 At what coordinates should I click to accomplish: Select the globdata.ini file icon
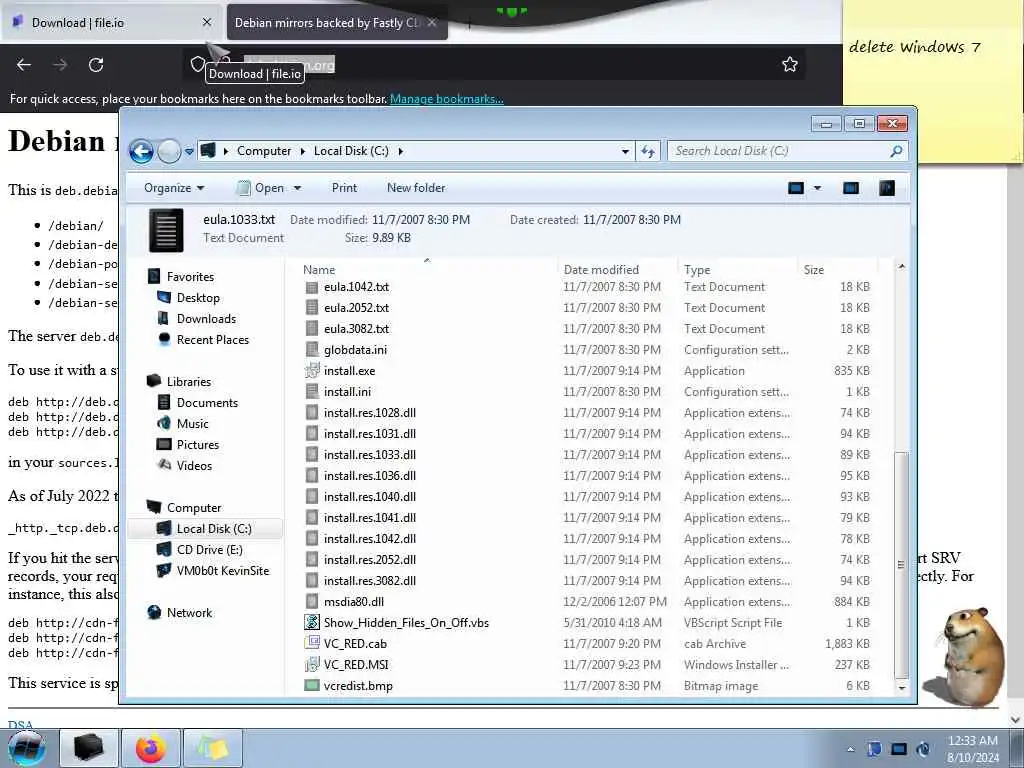(x=312, y=350)
